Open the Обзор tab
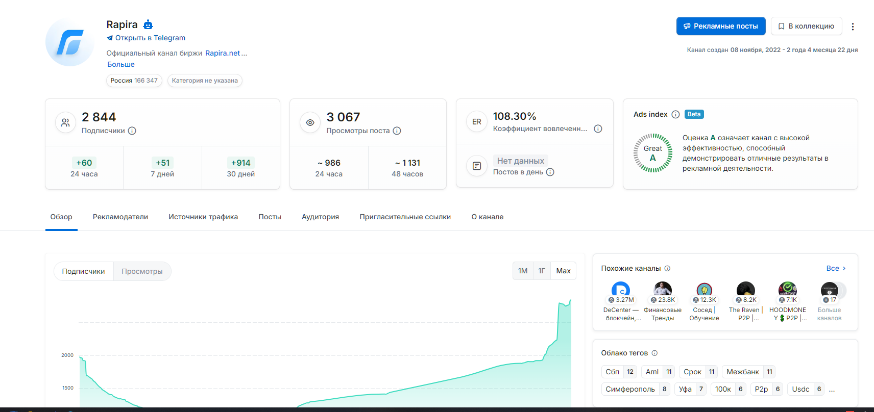 (x=61, y=217)
